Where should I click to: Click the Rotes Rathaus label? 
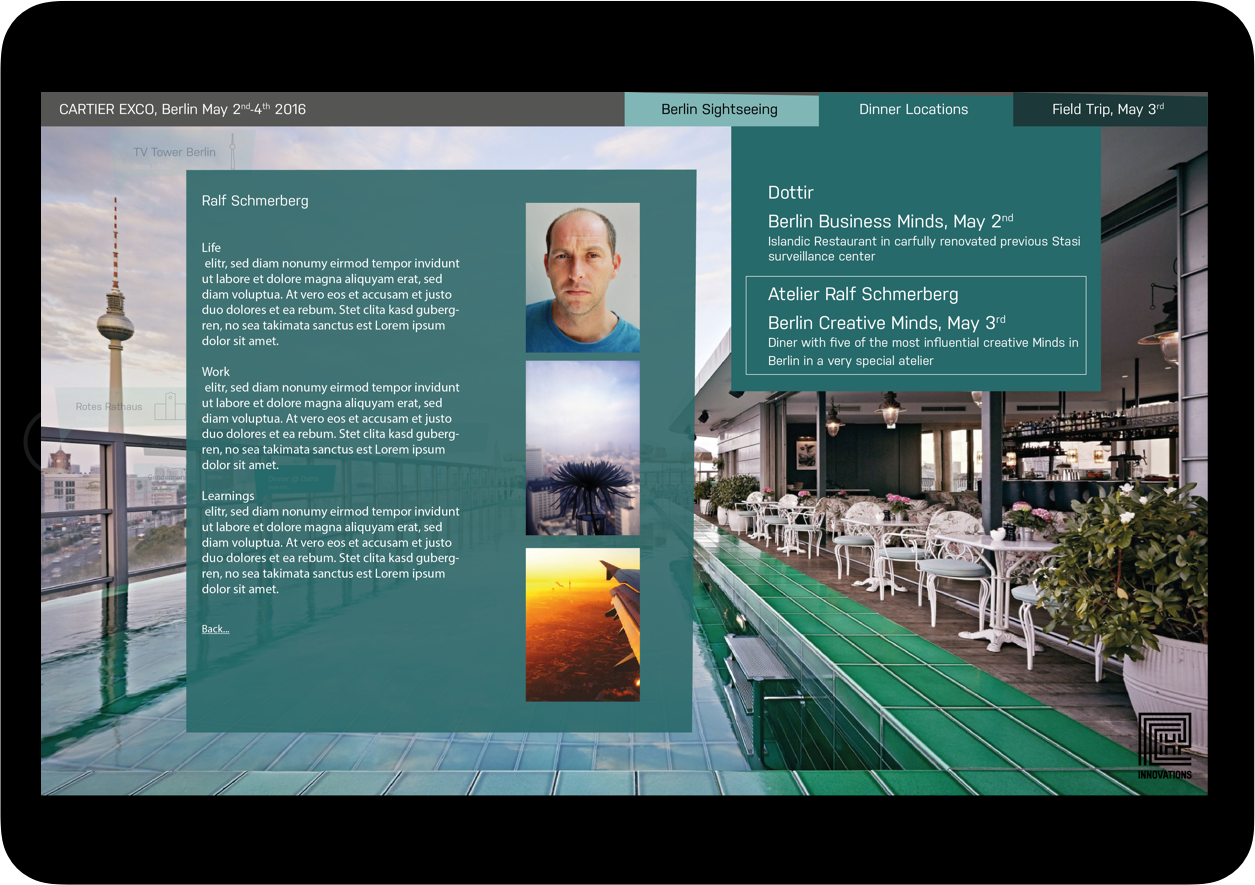pos(109,407)
